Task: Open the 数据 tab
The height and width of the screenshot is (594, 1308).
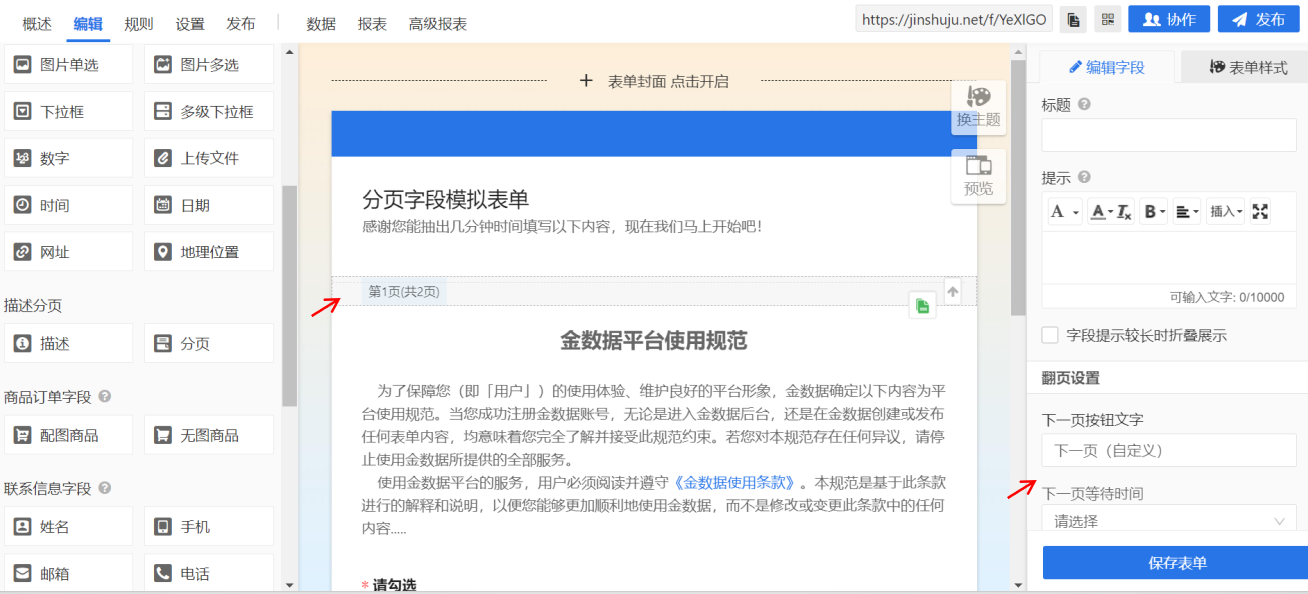Action: click(321, 23)
